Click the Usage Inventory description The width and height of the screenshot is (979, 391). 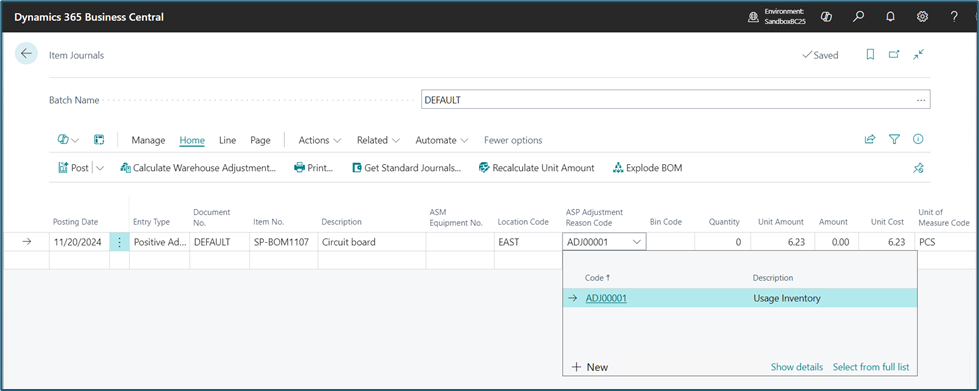(x=786, y=298)
